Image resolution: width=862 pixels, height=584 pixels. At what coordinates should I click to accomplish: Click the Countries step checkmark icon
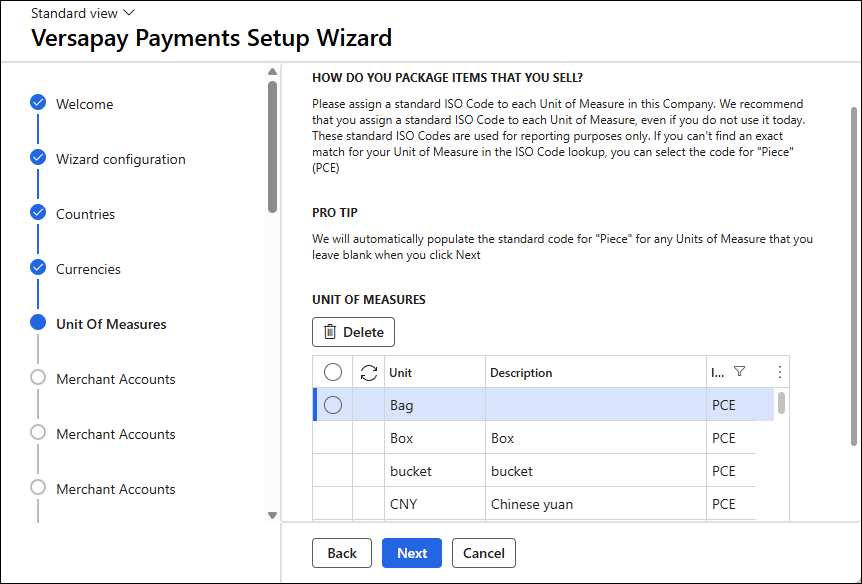[38, 212]
